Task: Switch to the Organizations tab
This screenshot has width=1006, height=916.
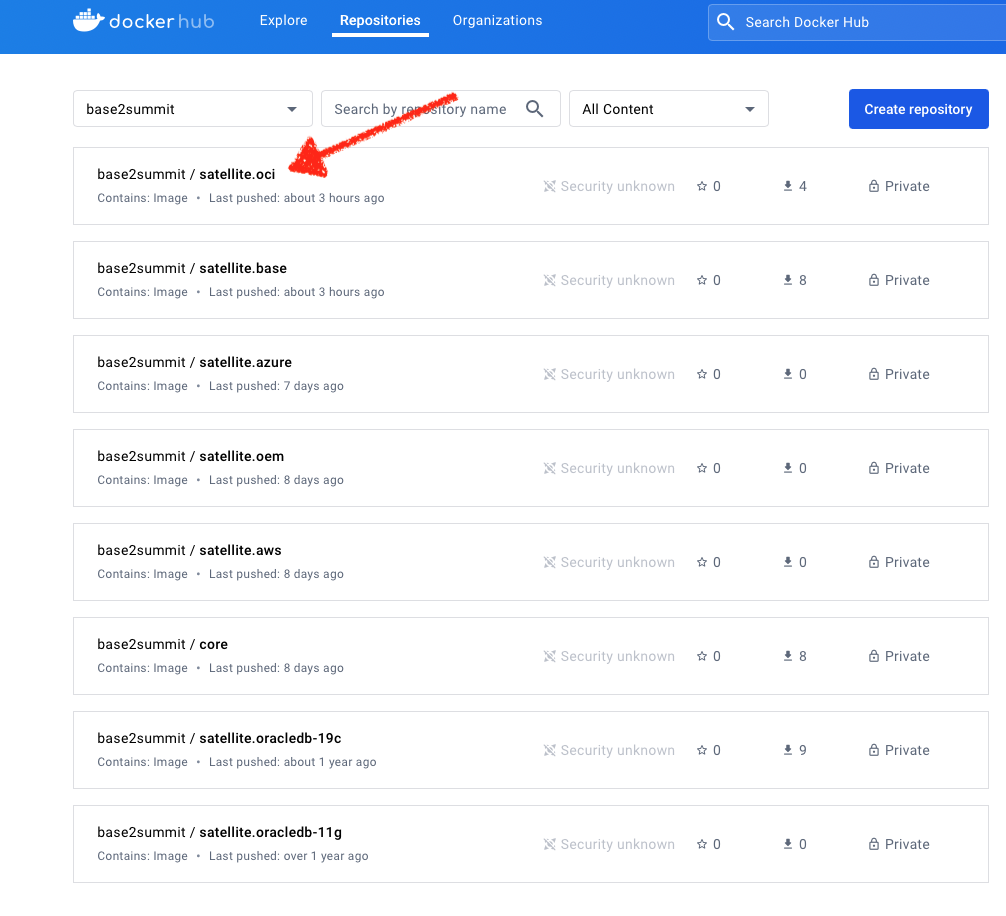Action: tap(497, 21)
